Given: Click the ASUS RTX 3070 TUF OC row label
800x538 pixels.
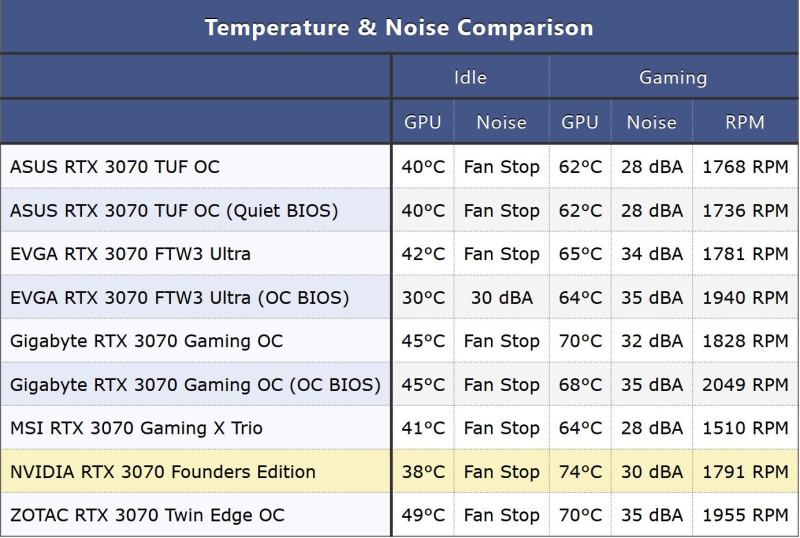Looking at the screenshot, I should pyautogui.click(x=115, y=167).
